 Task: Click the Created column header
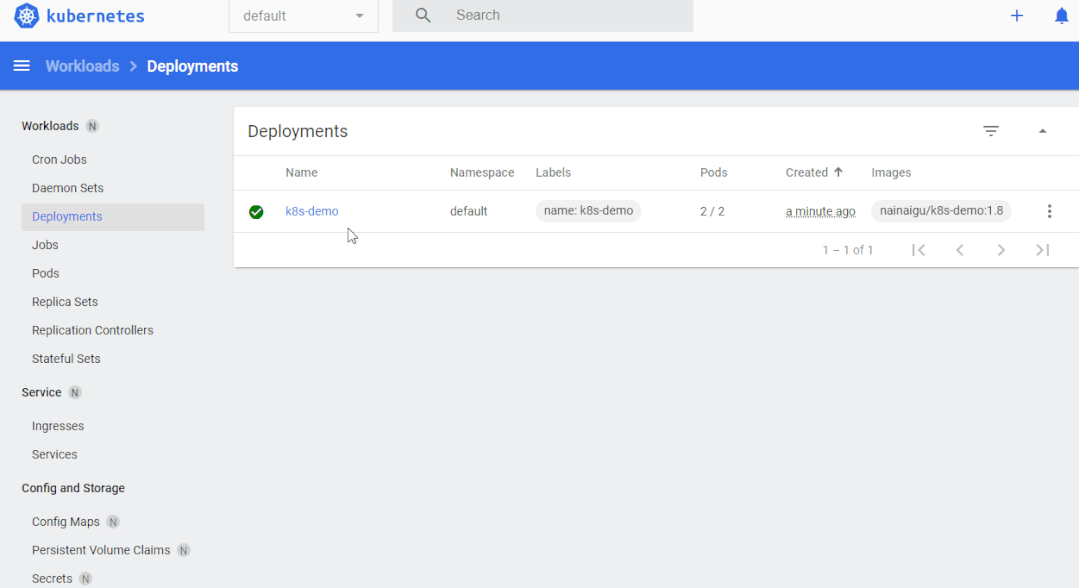tap(806, 173)
